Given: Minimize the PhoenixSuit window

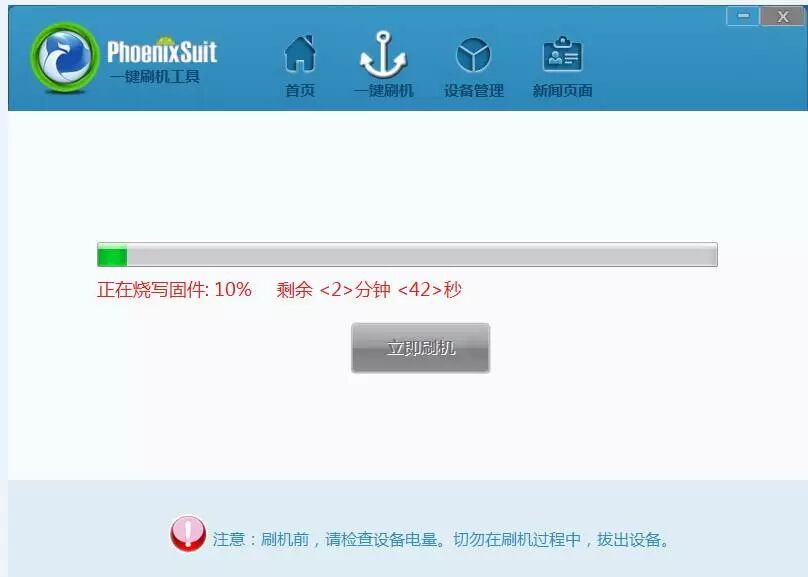Looking at the screenshot, I should click(742, 16).
